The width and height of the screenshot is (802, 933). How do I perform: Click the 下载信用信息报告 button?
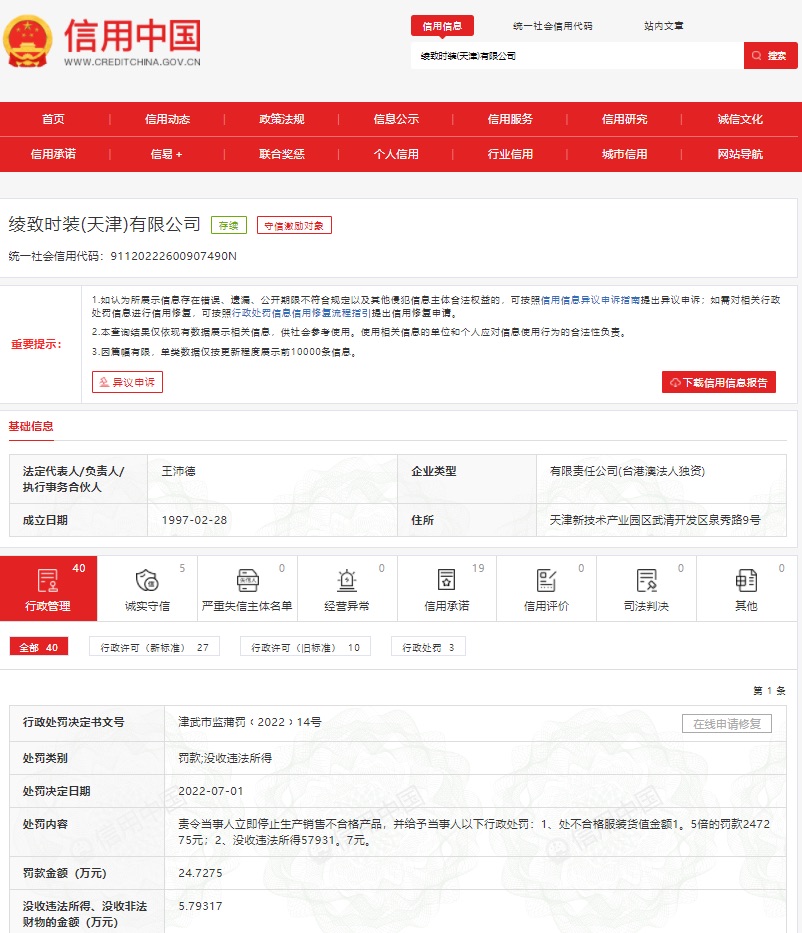(x=719, y=383)
